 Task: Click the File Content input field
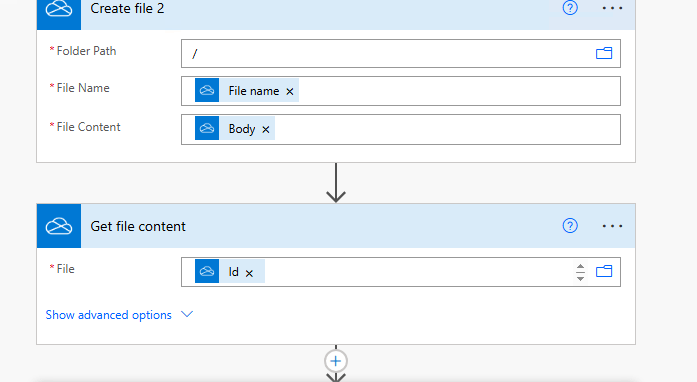click(x=401, y=129)
